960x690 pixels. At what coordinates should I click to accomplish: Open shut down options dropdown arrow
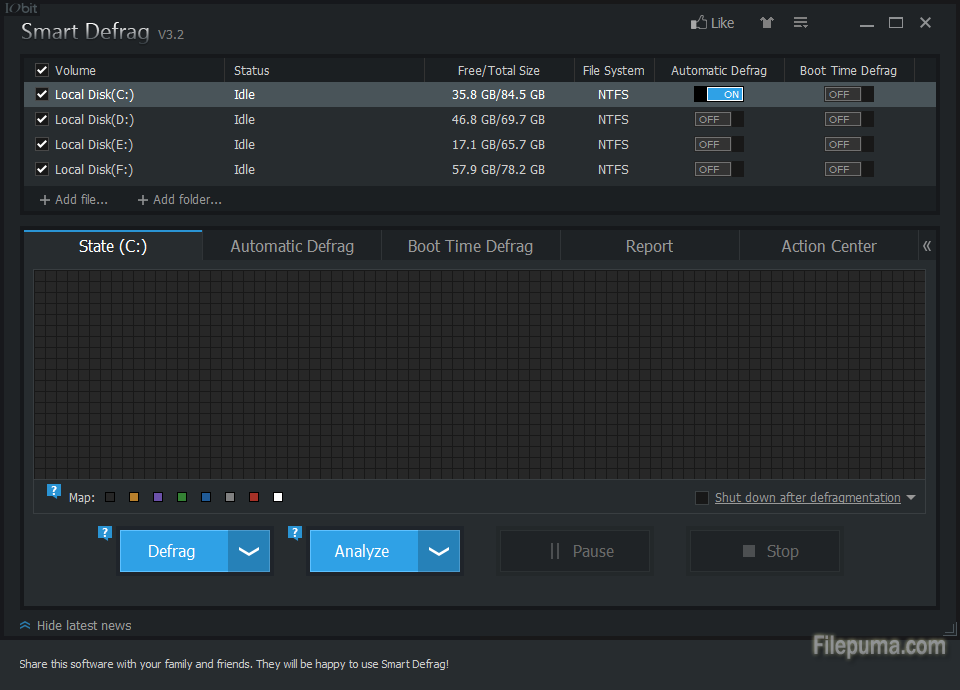coord(911,498)
